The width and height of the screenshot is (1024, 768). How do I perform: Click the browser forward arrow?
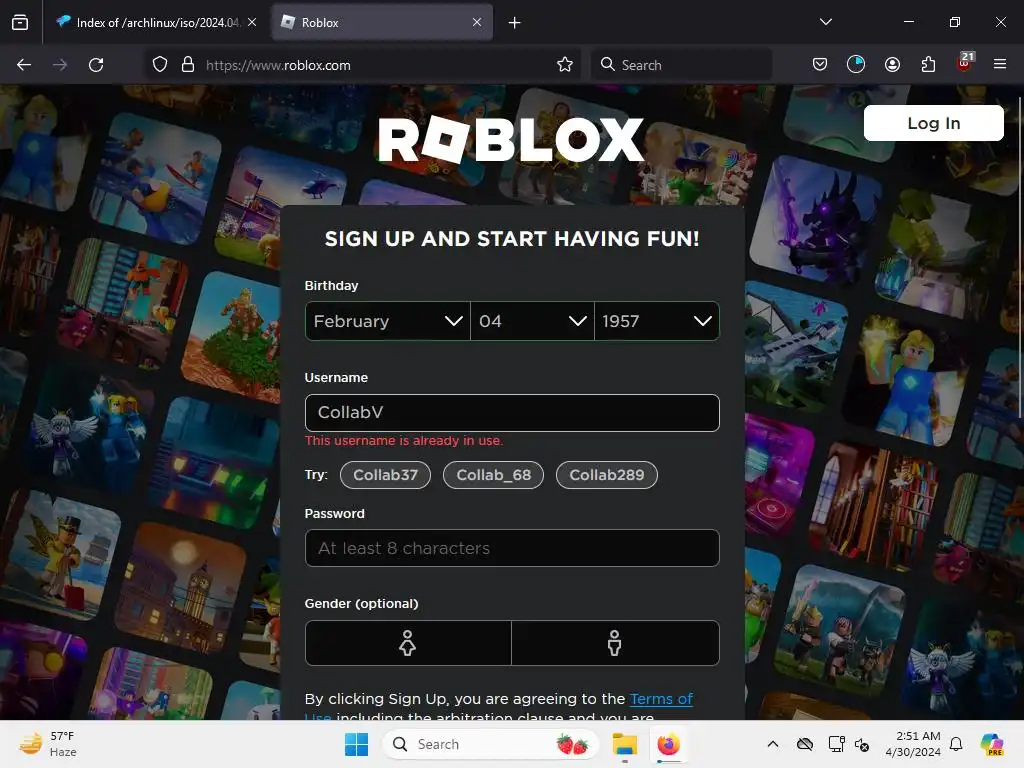[60, 65]
